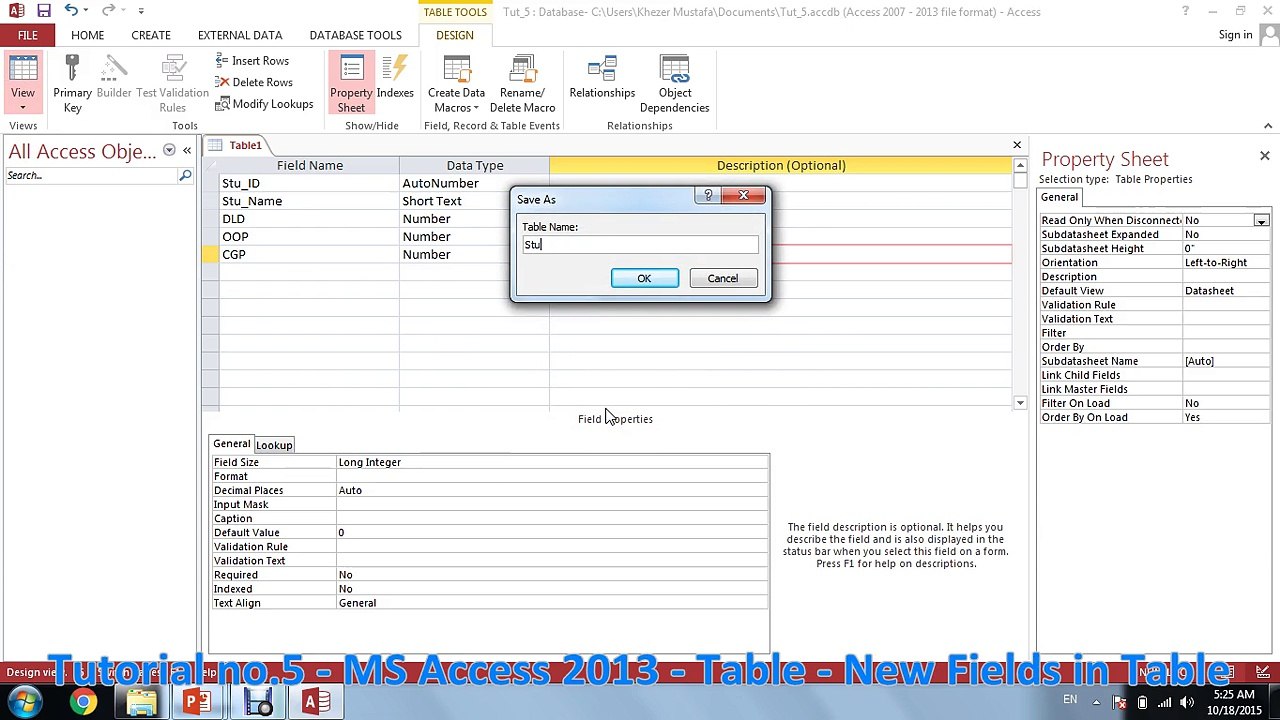Close the Save As dialog with X
The image size is (1280, 720).
(x=743, y=196)
